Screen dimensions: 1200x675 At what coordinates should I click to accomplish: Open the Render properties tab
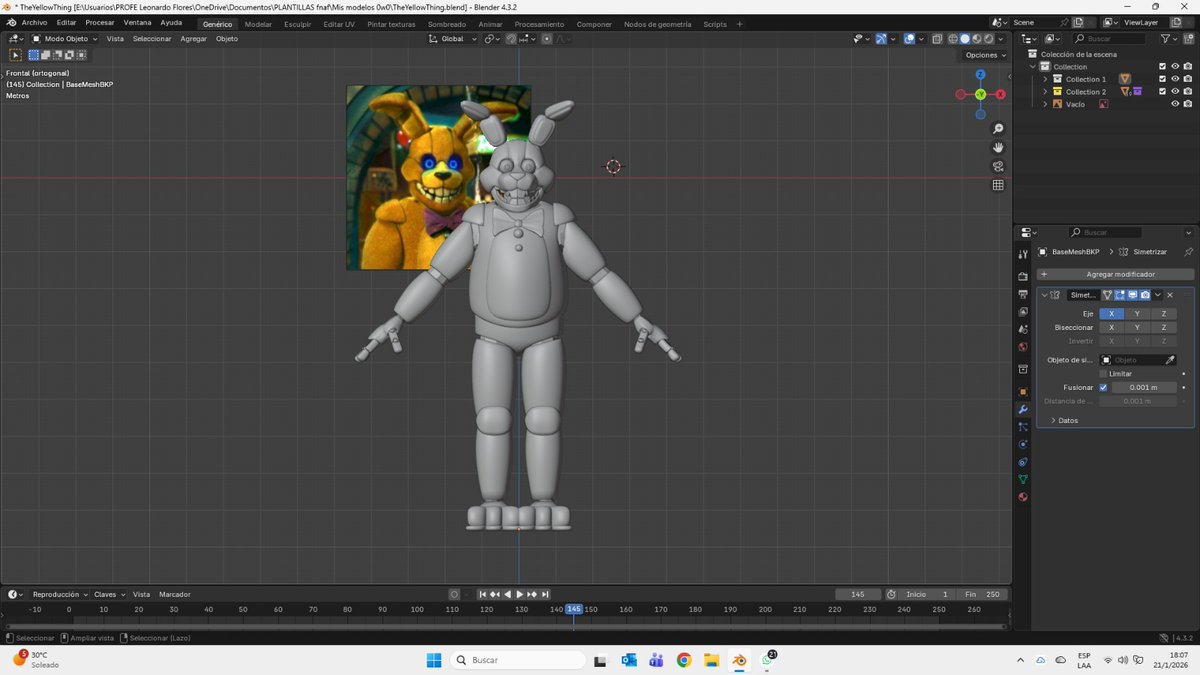point(1023,276)
